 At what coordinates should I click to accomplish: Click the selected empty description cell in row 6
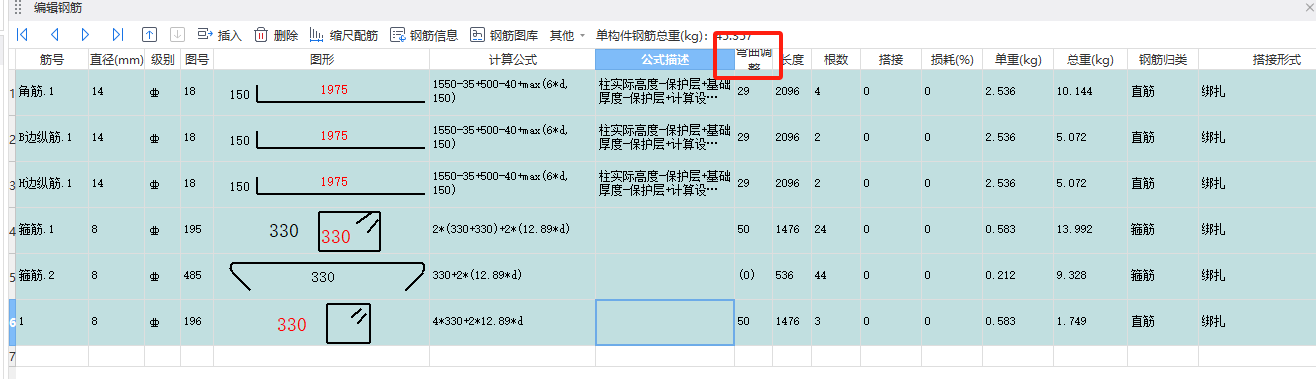click(x=665, y=322)
